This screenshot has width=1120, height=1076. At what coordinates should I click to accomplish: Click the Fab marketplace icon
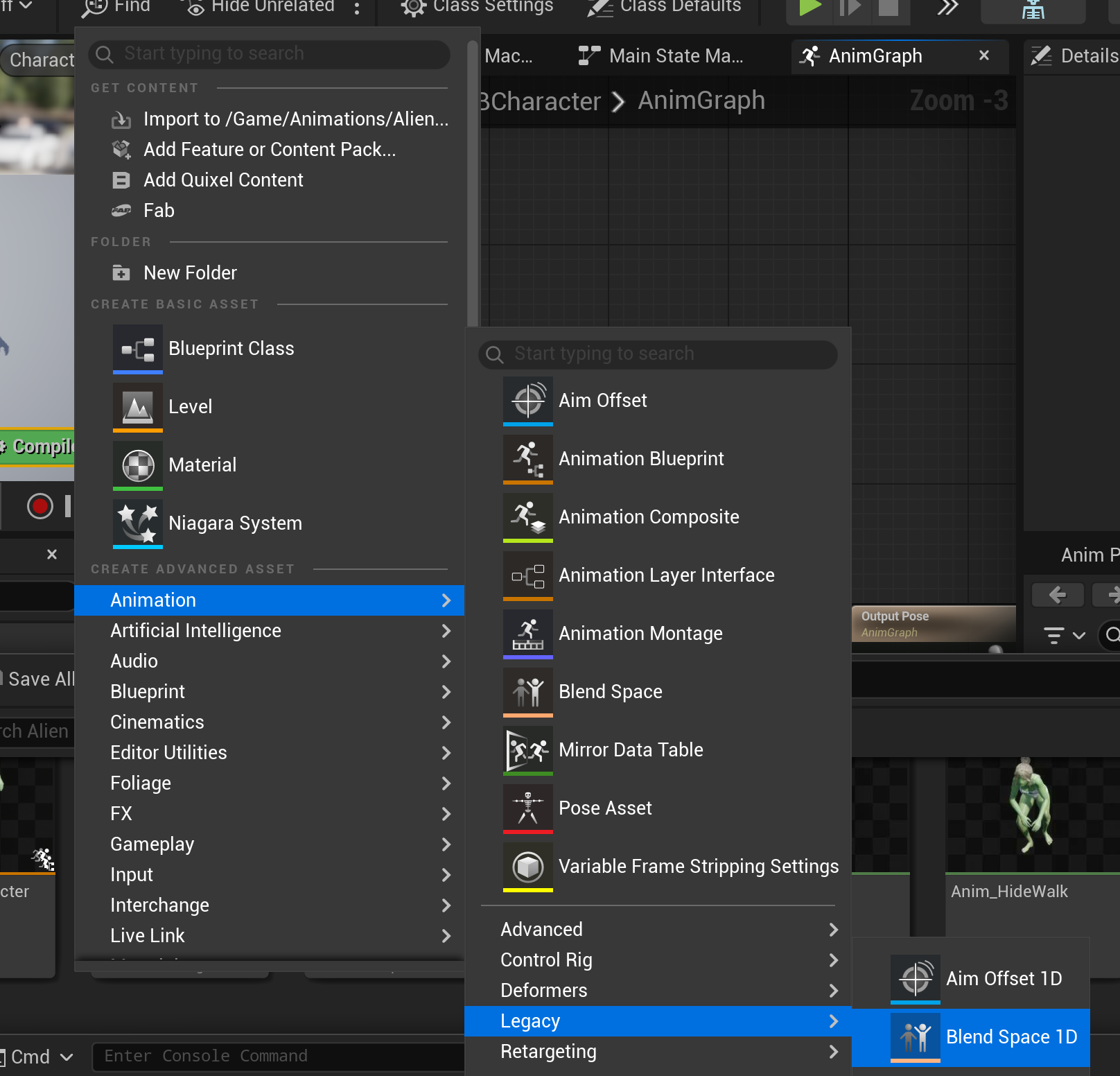(121, 211)
